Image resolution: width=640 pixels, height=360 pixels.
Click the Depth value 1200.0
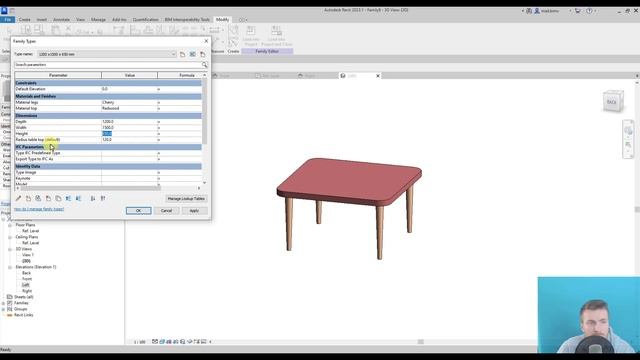(129, 122)
